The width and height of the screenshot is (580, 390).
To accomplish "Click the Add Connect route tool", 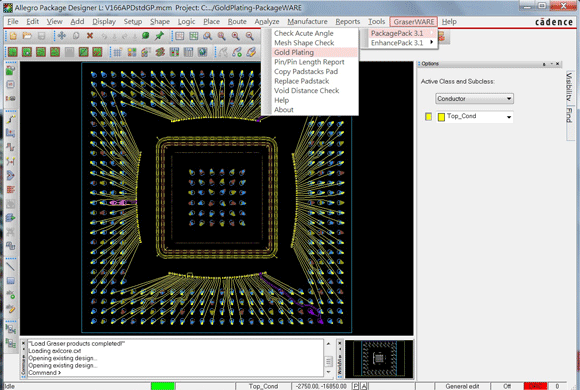I will pyautogui.click(x=11, y=119).
